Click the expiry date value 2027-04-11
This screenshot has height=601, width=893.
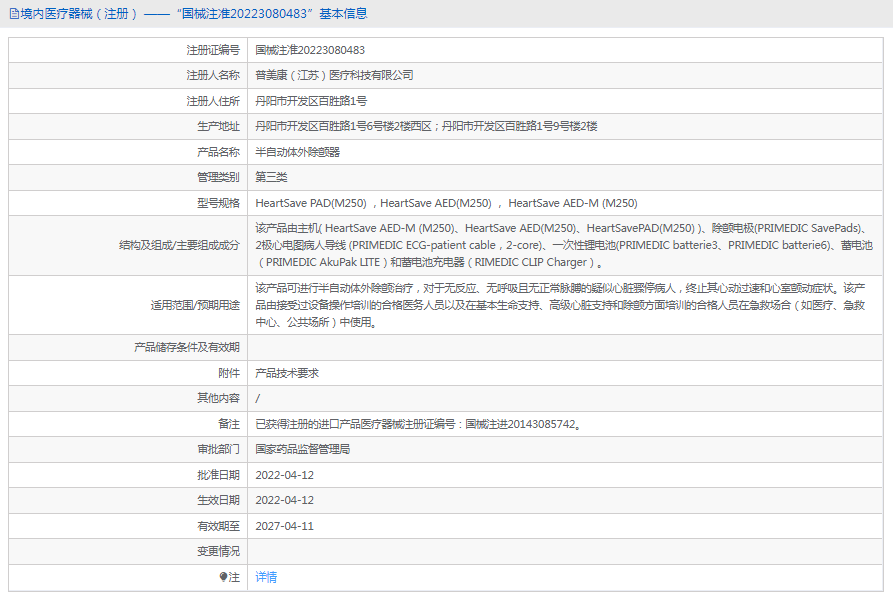(284, 526)
